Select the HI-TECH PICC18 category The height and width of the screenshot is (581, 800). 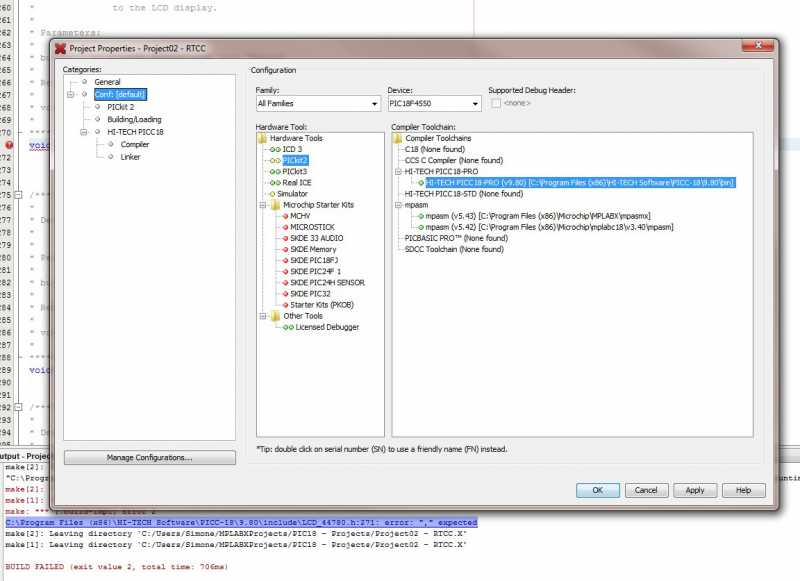tap(135, 132)
